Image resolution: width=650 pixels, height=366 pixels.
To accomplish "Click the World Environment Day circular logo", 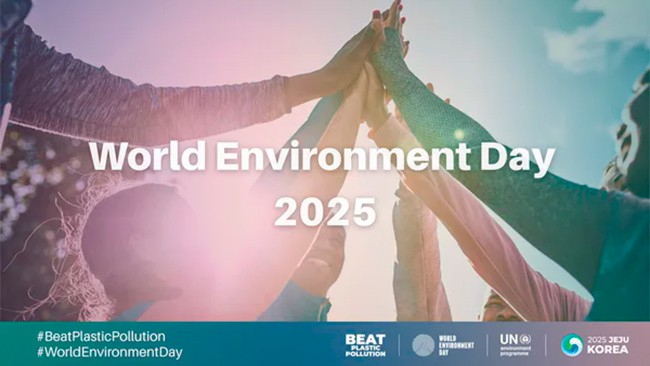I will [x=423, y=345].
